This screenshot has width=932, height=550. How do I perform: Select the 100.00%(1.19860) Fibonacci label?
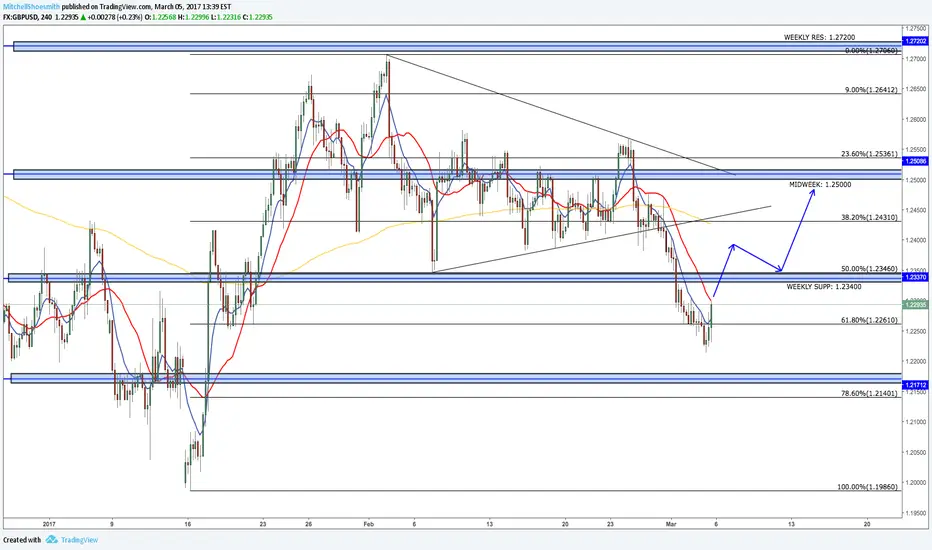pyautogui.click(x=868, y=486)
